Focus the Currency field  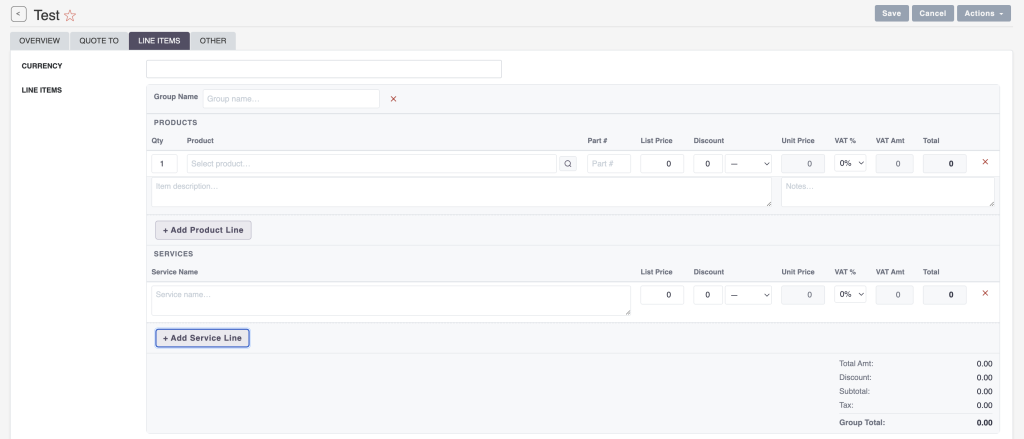tap(324, 69)
